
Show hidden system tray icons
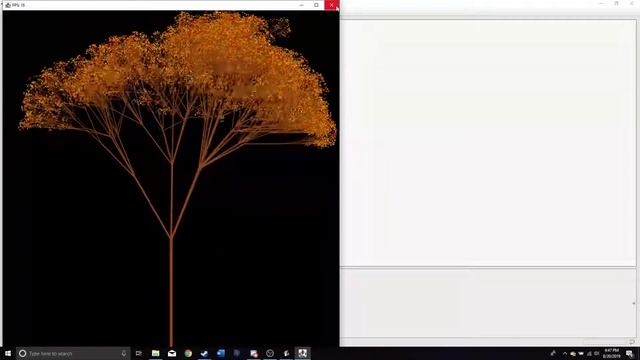pyautogui.click(x=565, y=353)
